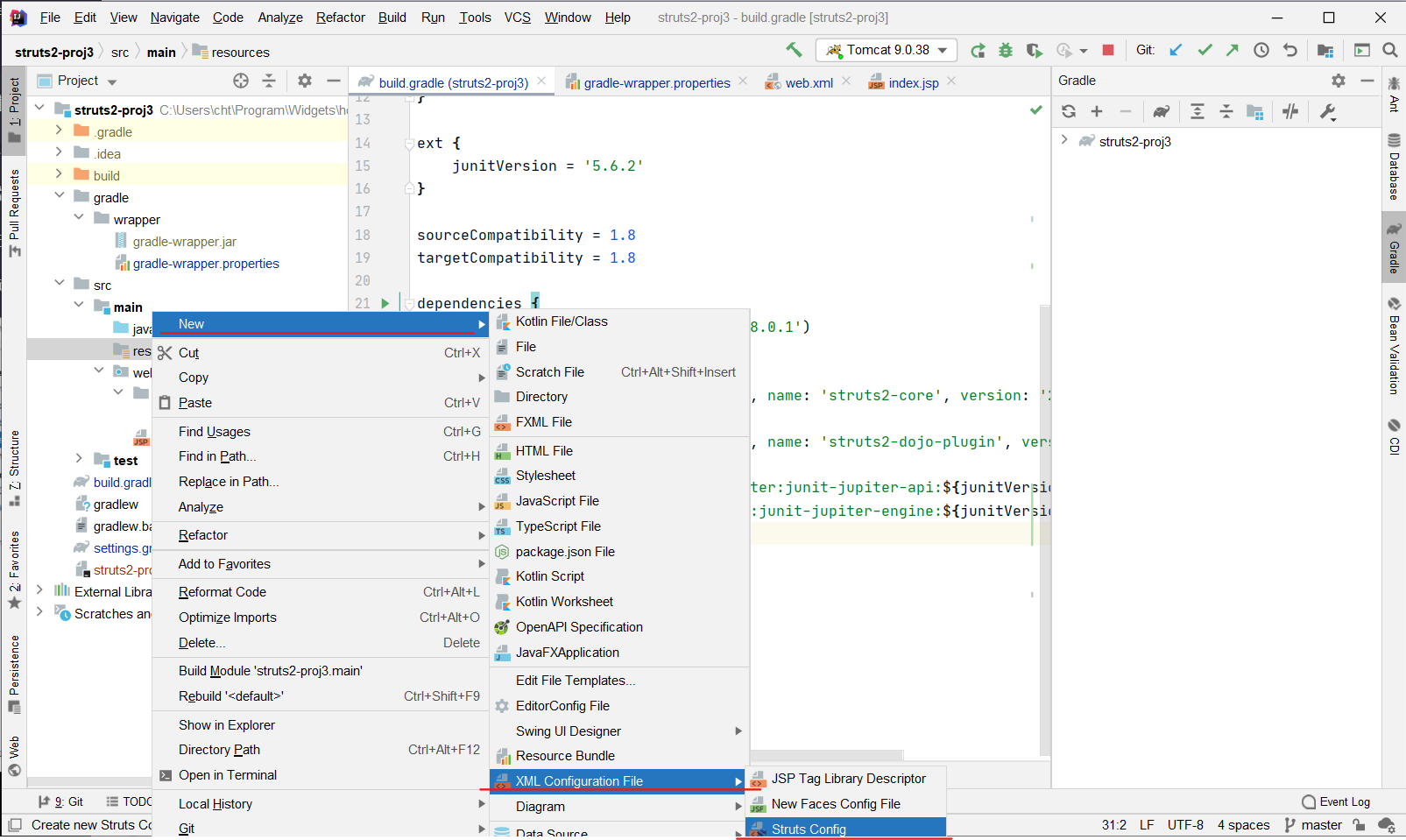This screenshot has width=1406, height=840.
Task: Click Open in Terminal context entry
Action: pos(320,775)
